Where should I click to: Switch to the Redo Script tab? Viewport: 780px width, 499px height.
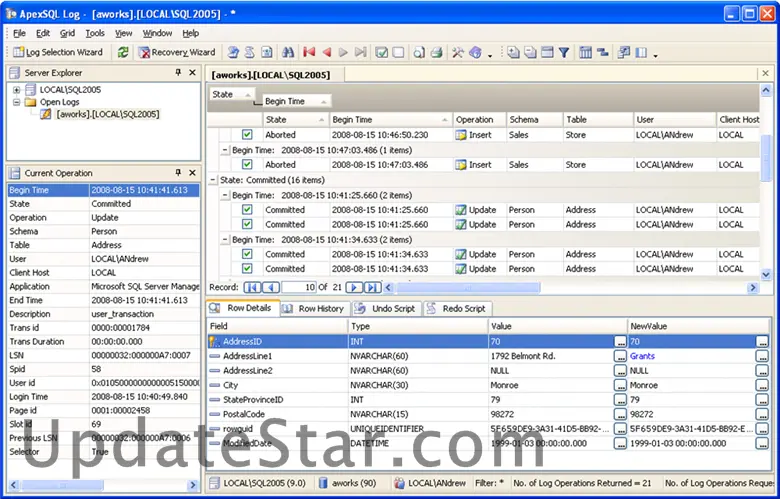pos(458,308)
